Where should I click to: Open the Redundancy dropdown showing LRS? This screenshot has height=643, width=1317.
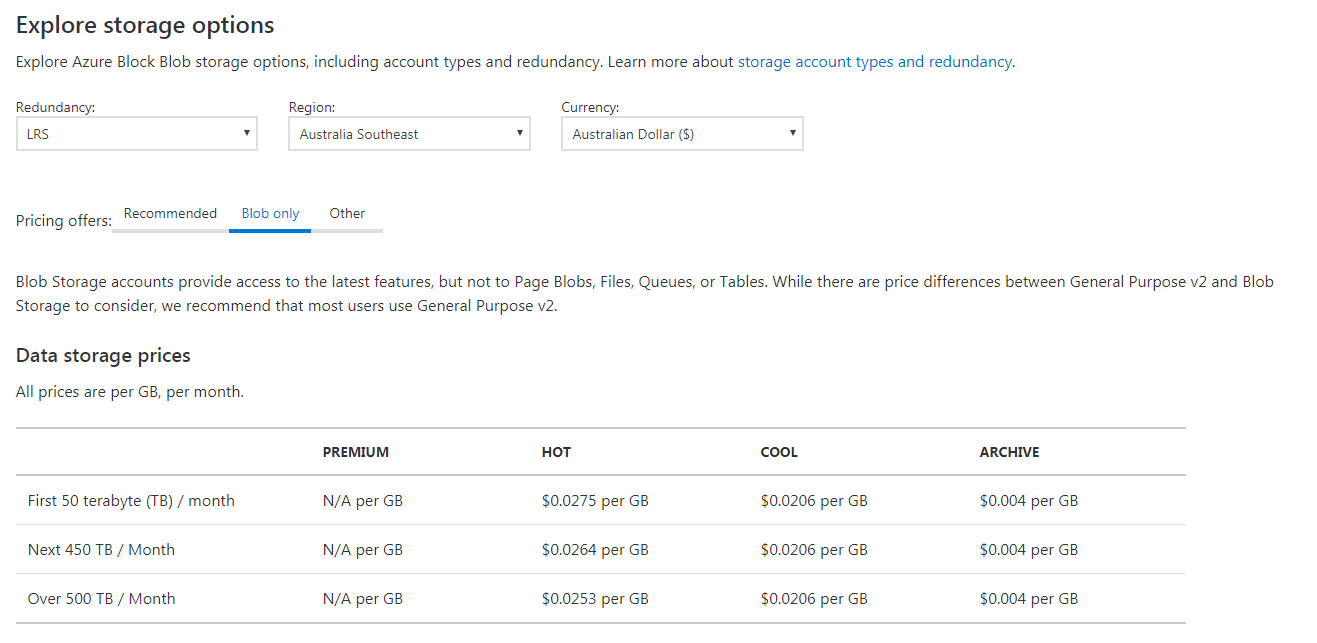click(x=137, y=134)
